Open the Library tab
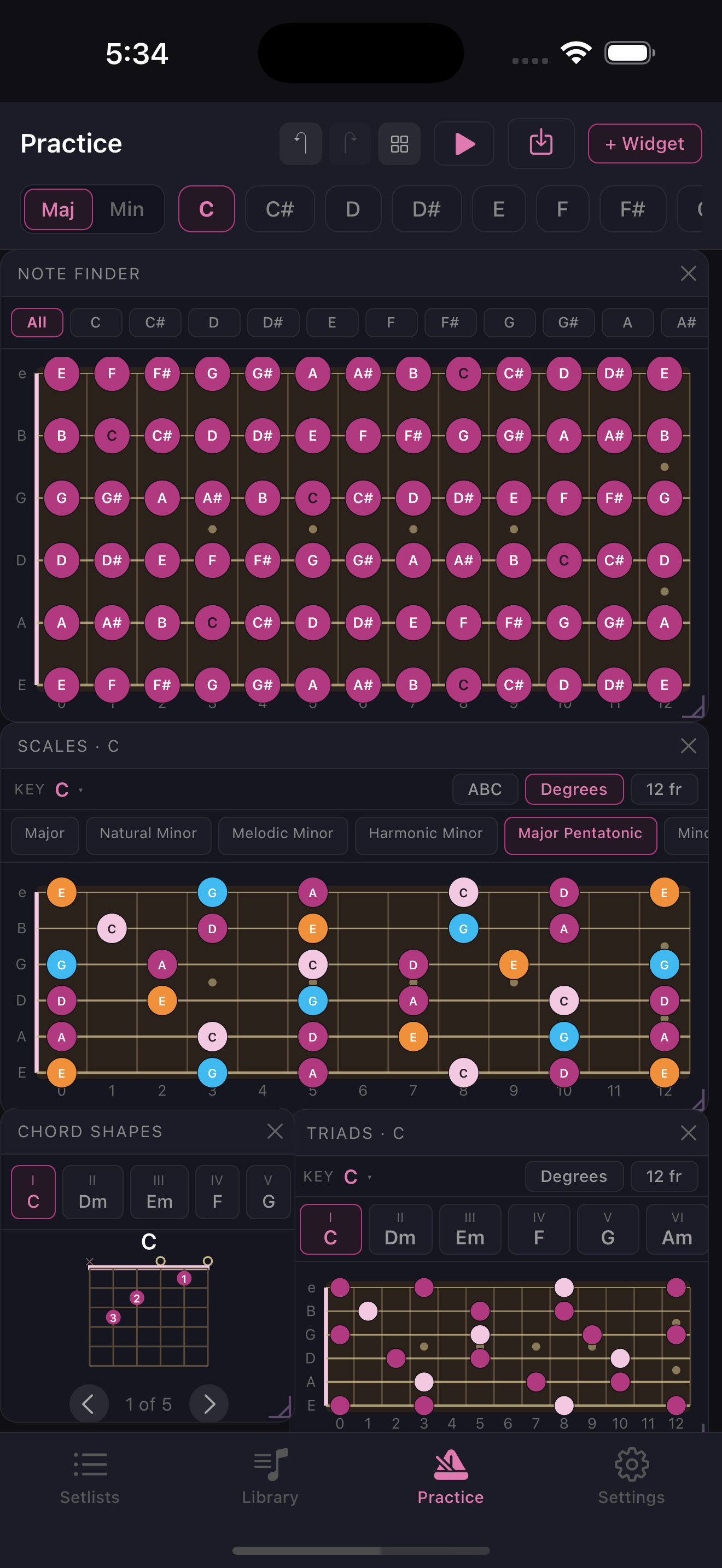722x1568 pixels. coord(270,1477)
